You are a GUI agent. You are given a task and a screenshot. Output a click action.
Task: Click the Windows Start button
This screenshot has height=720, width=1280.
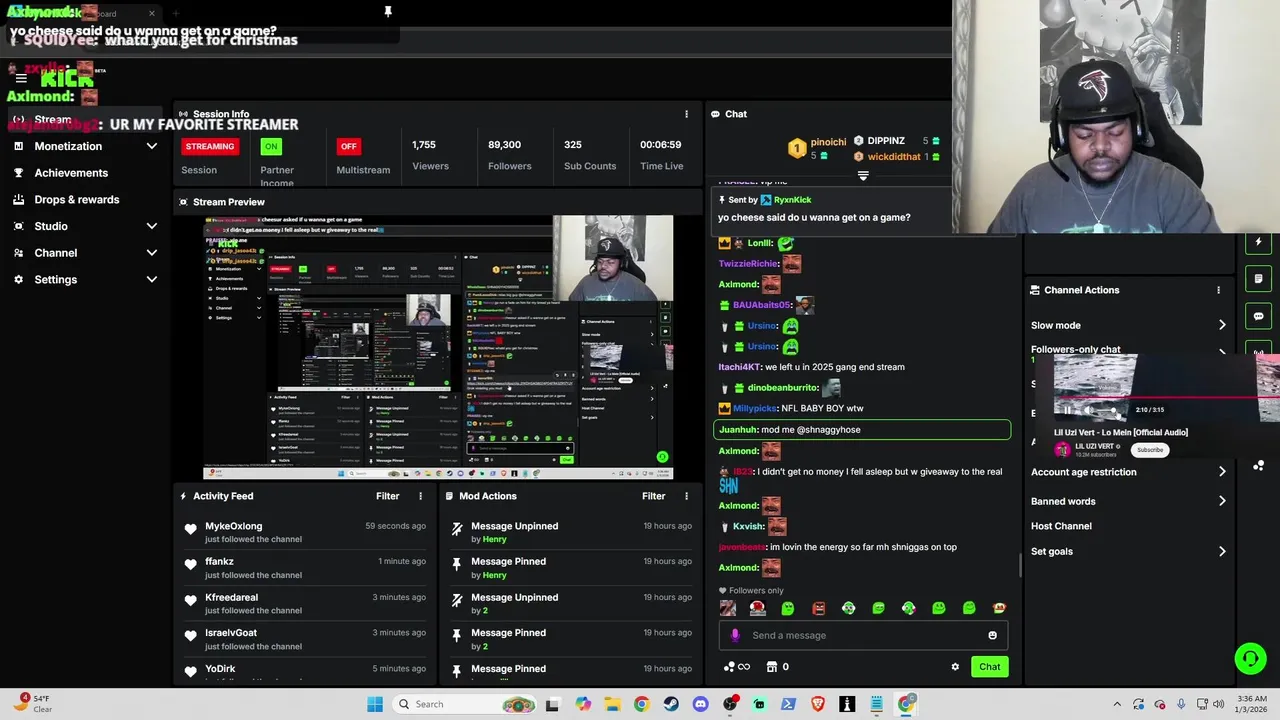click(375, 704)
